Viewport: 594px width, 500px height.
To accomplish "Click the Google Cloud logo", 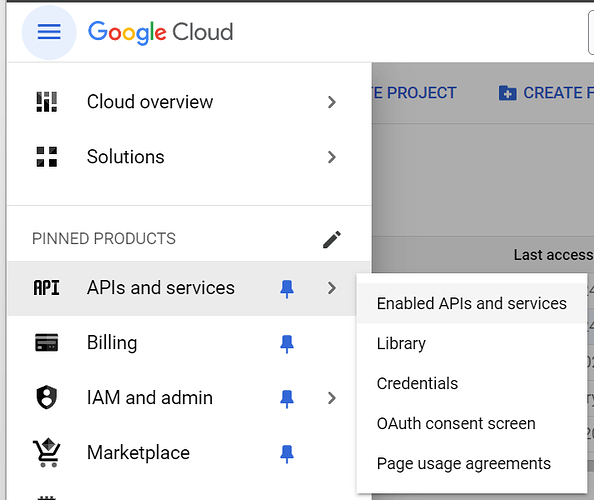I will click(x=161, y=32).
